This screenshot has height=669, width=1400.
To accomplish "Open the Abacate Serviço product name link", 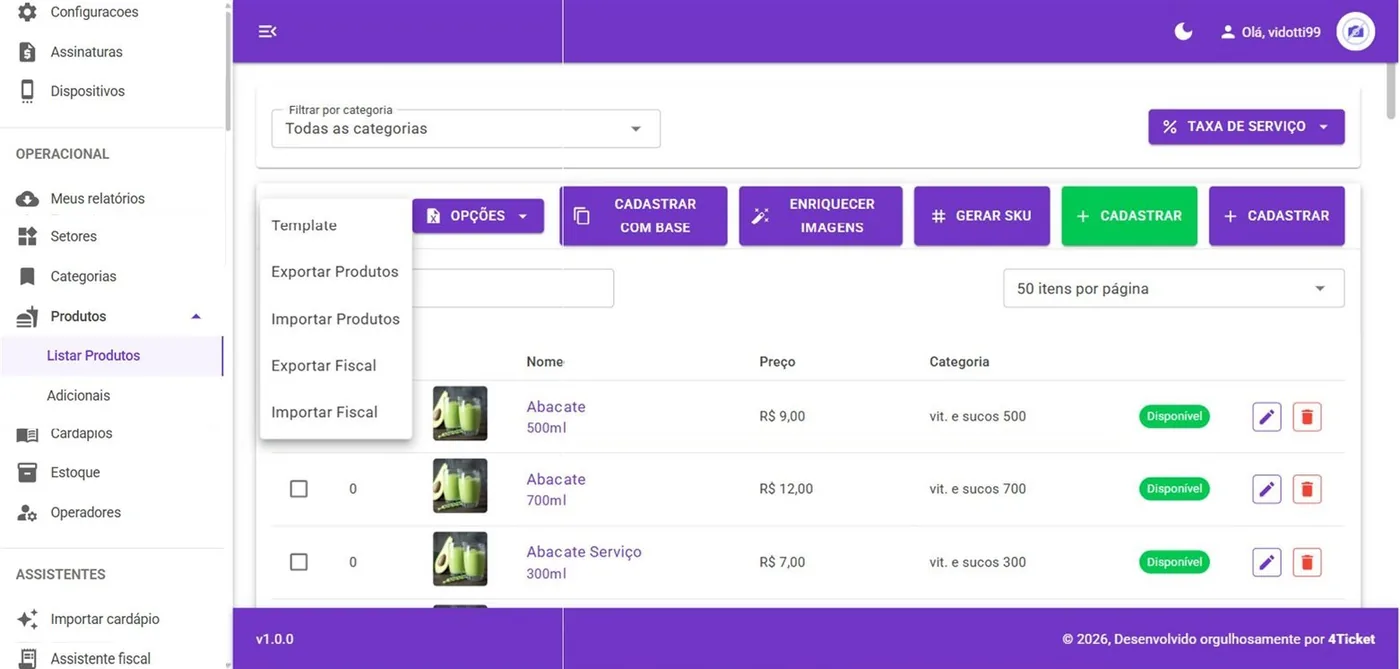I will [x=584, y=552].
